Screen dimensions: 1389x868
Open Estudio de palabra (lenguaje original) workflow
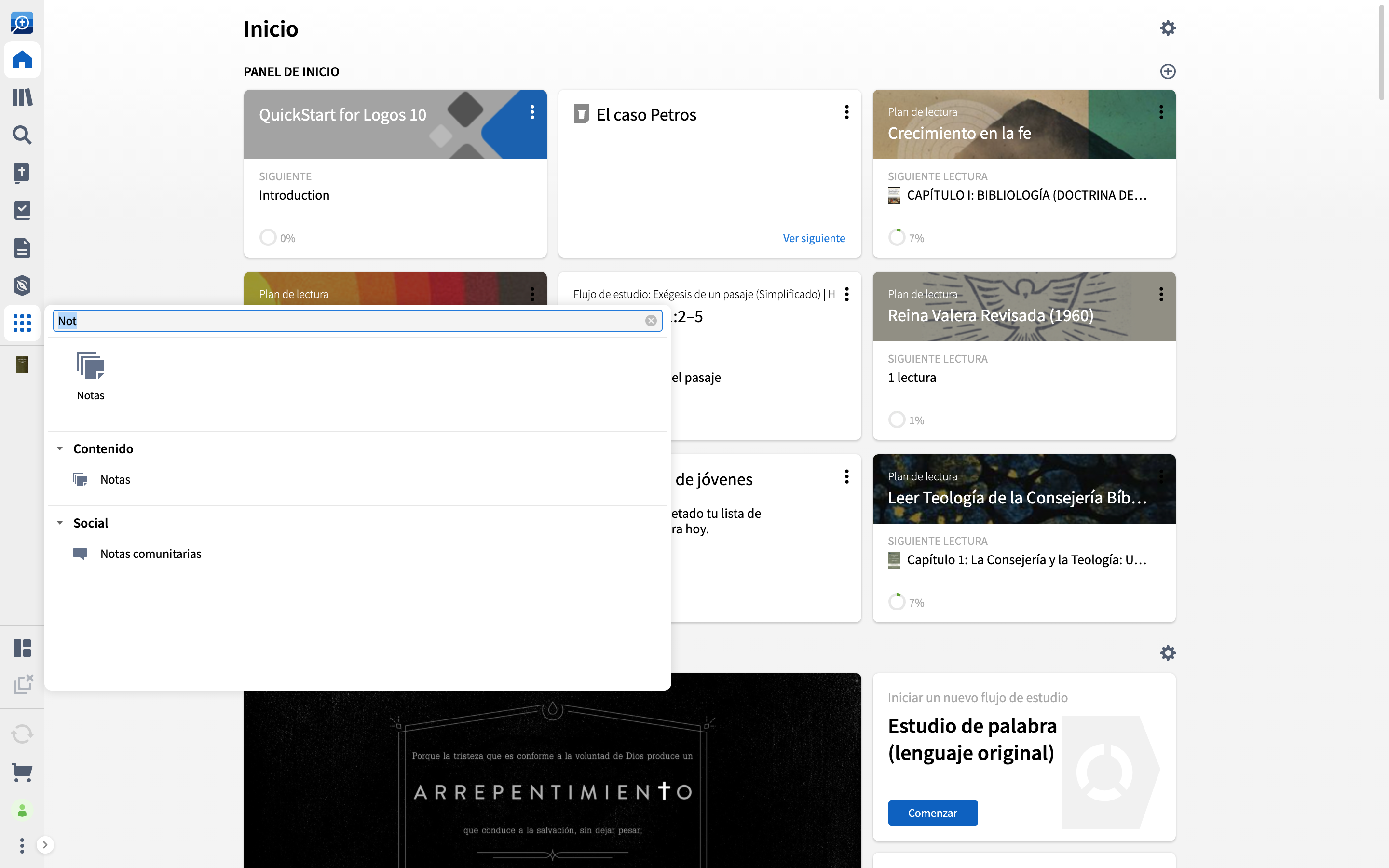click(x=972, y=739)
